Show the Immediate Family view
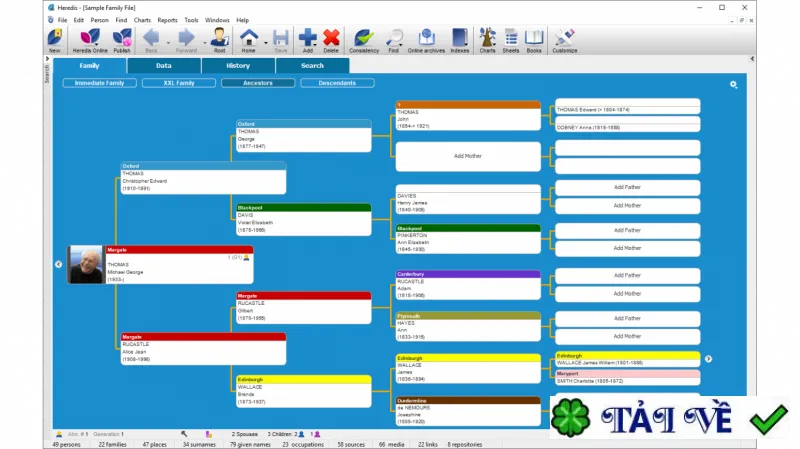The width and height of the screenshot is (800, 449). pos(99,83)
